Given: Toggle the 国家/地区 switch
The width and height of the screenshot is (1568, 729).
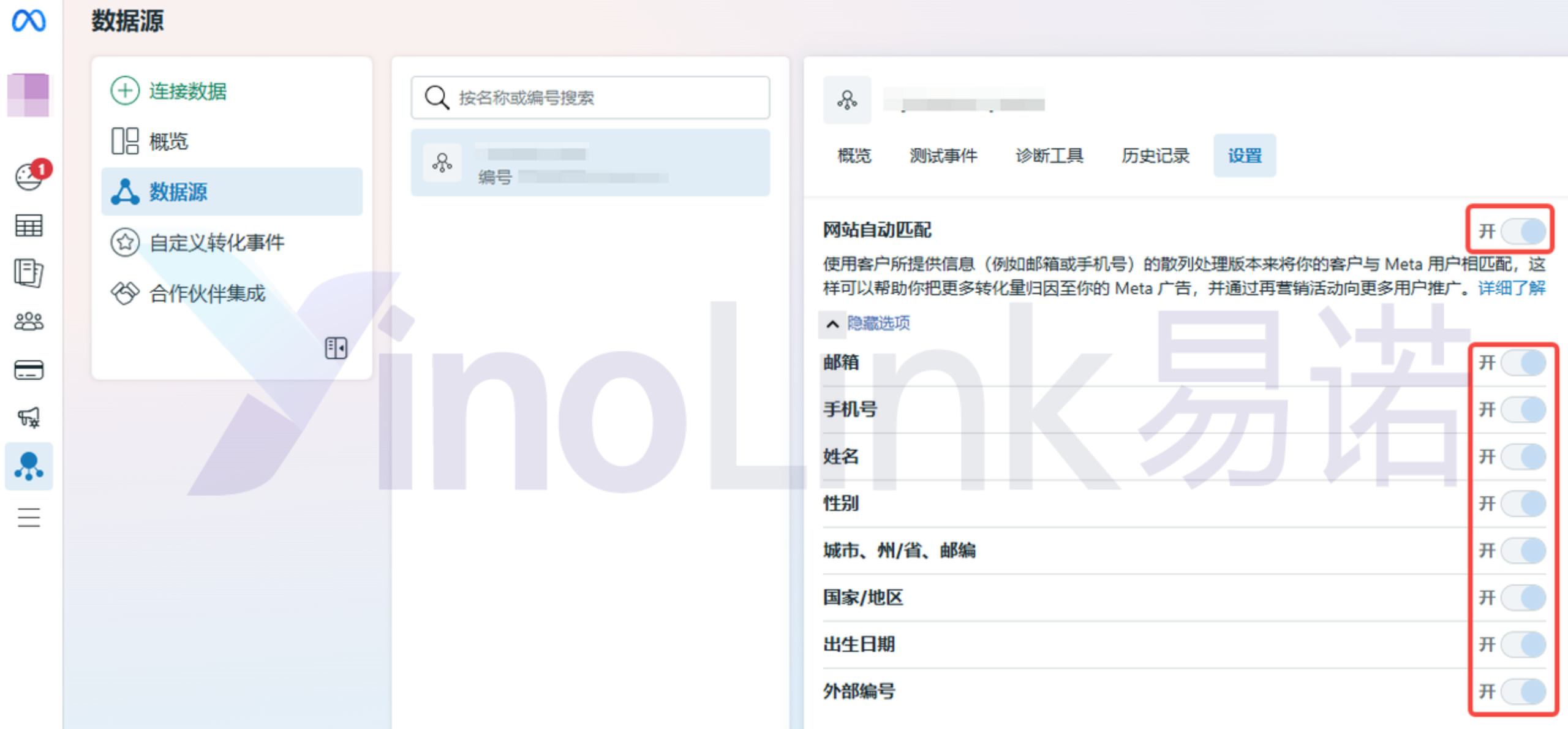Looking at the screenshot, I should pos(1523,597).
